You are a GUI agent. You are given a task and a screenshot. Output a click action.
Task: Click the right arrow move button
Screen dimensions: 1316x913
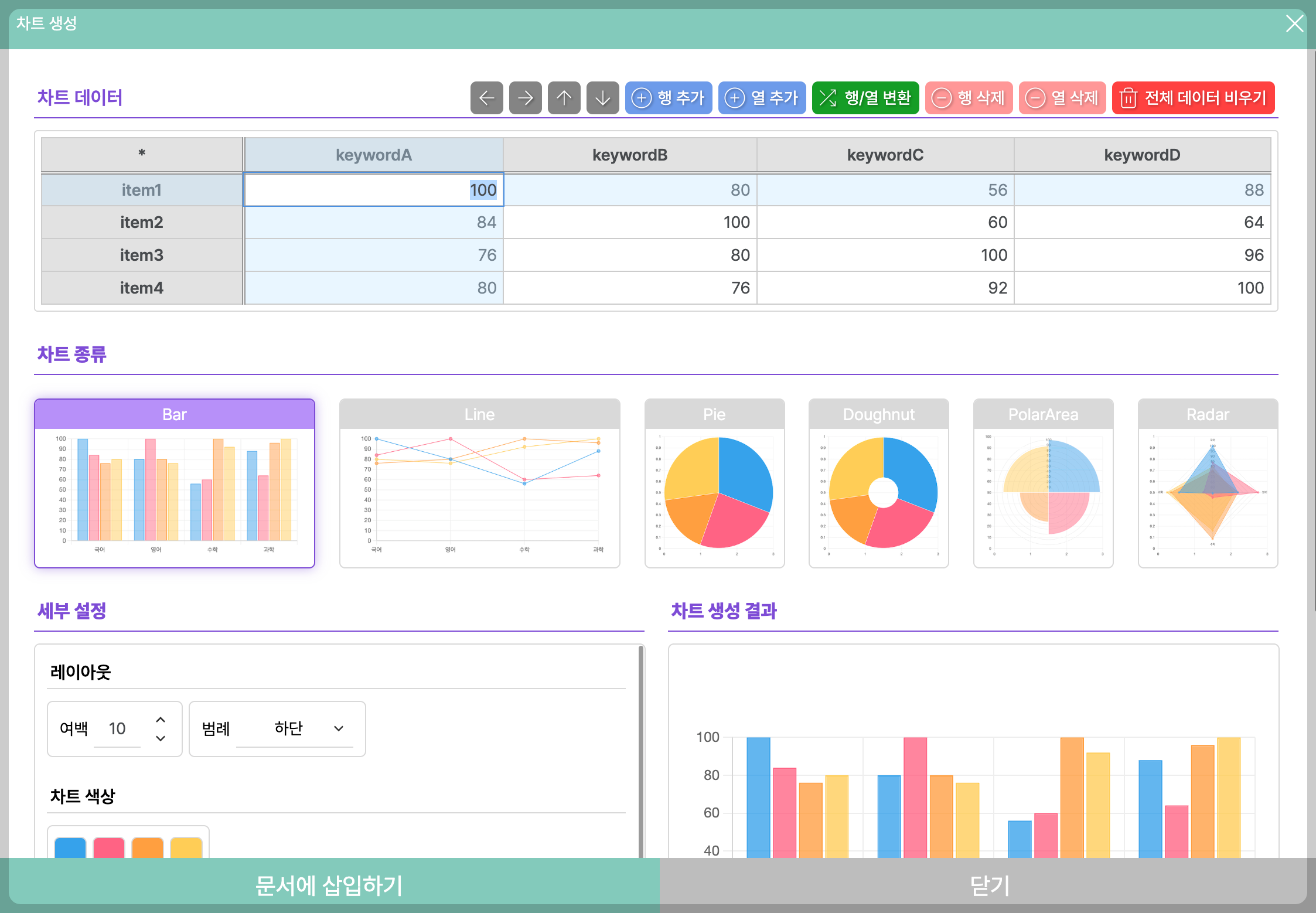tap(525, 98)
